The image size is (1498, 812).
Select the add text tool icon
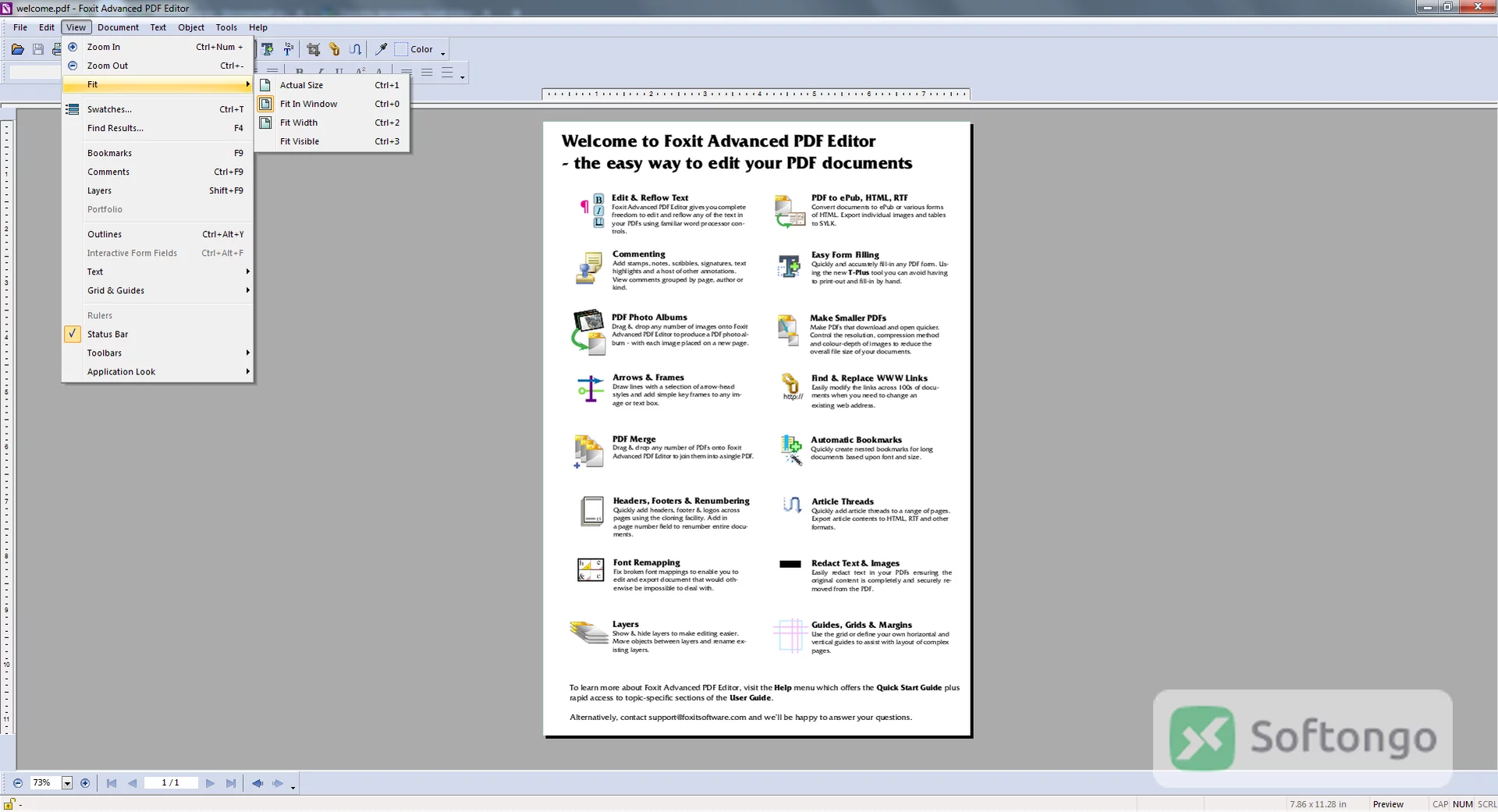pyautogui.click(x=268, y=49)
